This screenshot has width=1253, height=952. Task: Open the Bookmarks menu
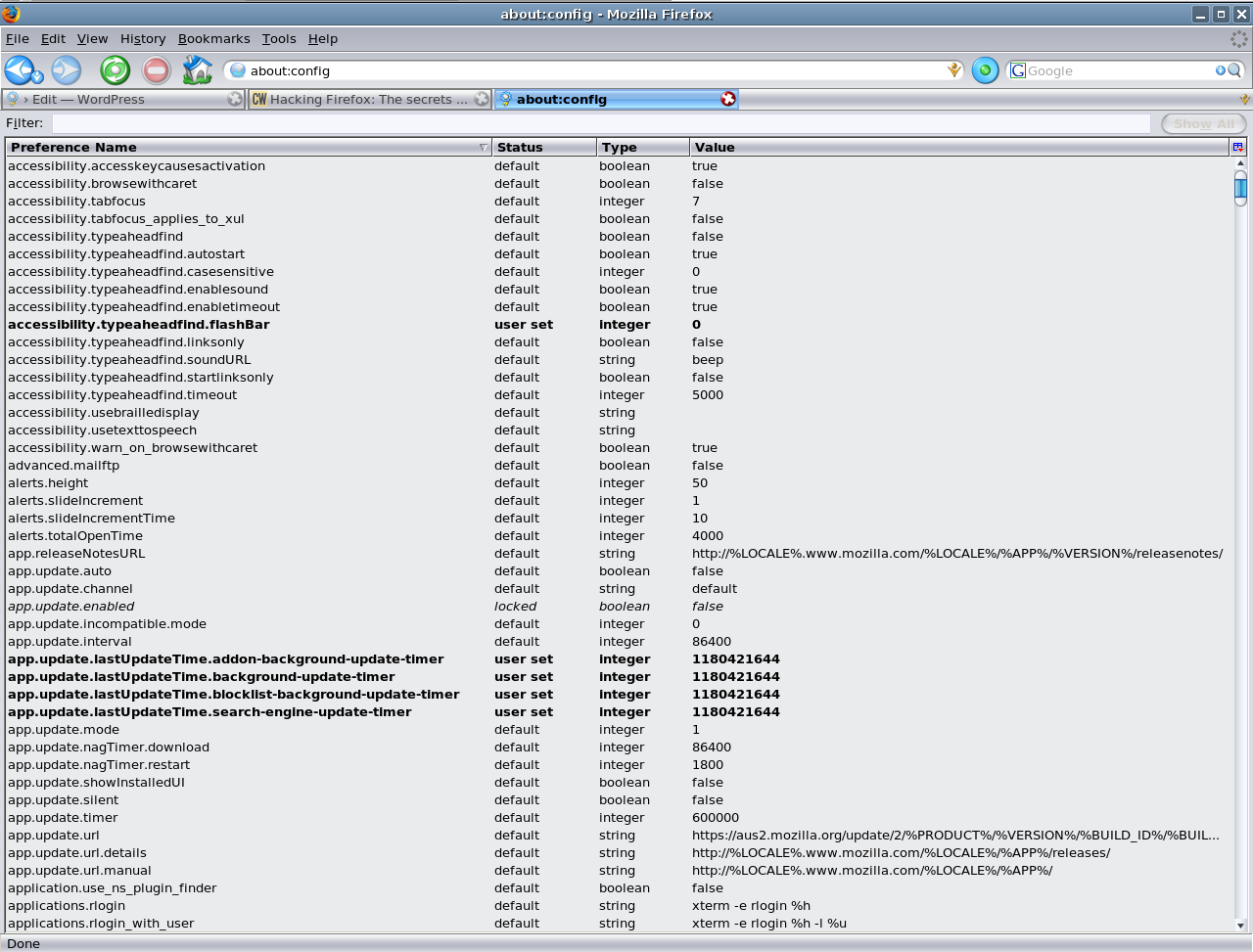pos(214,38)
